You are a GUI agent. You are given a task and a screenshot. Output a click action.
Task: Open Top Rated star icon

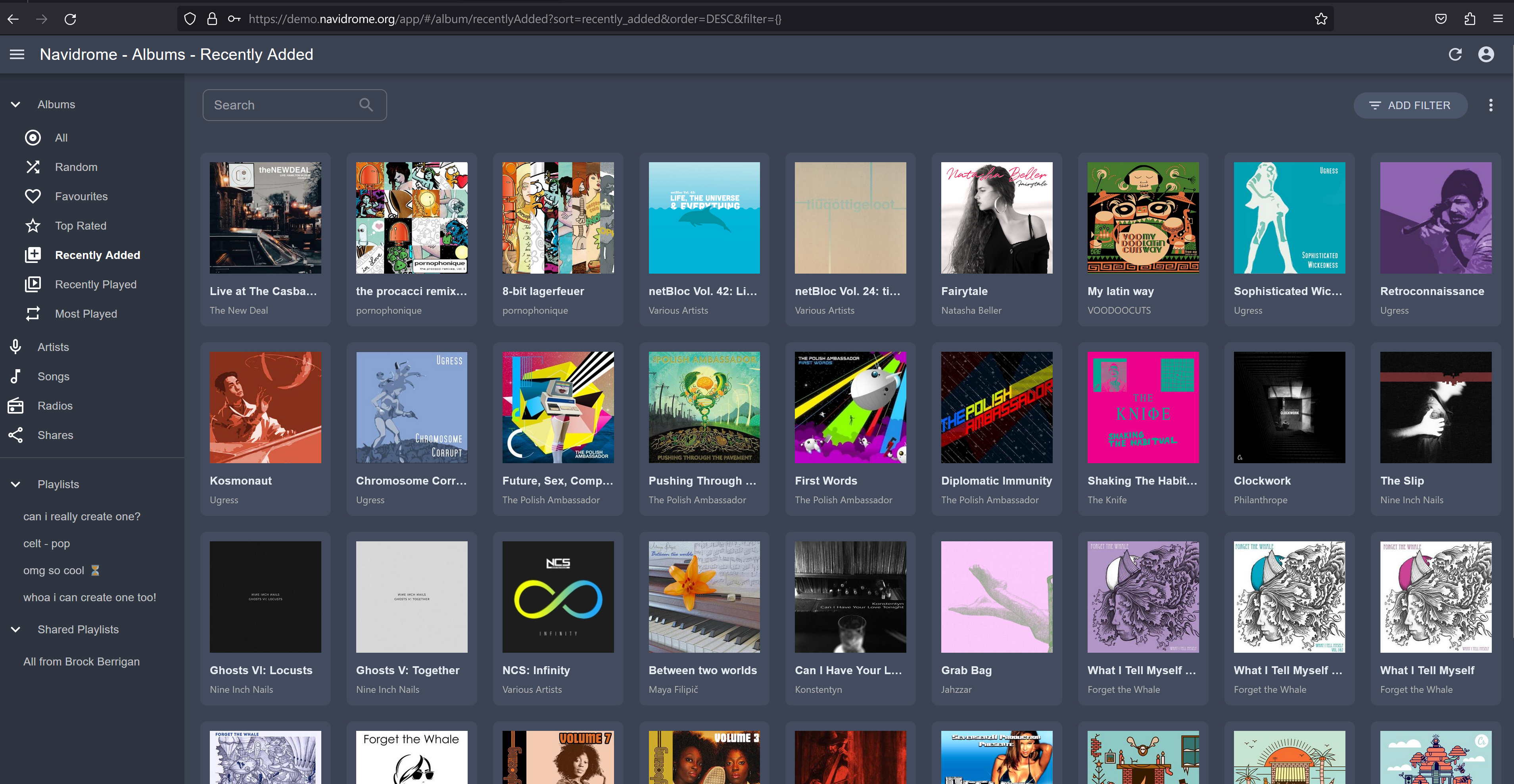point(33,226)
